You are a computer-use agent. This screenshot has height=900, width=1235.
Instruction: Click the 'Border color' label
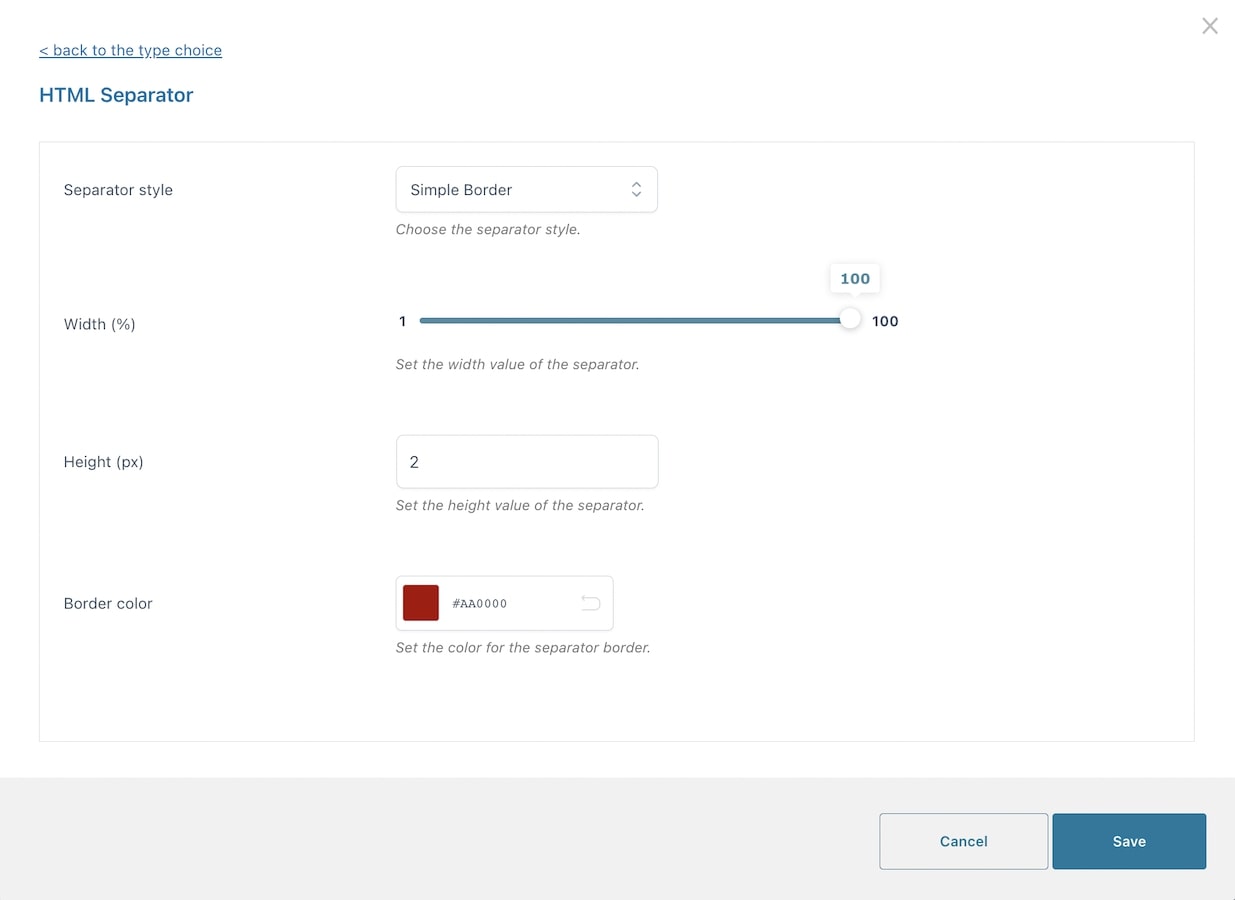[108, 603]
